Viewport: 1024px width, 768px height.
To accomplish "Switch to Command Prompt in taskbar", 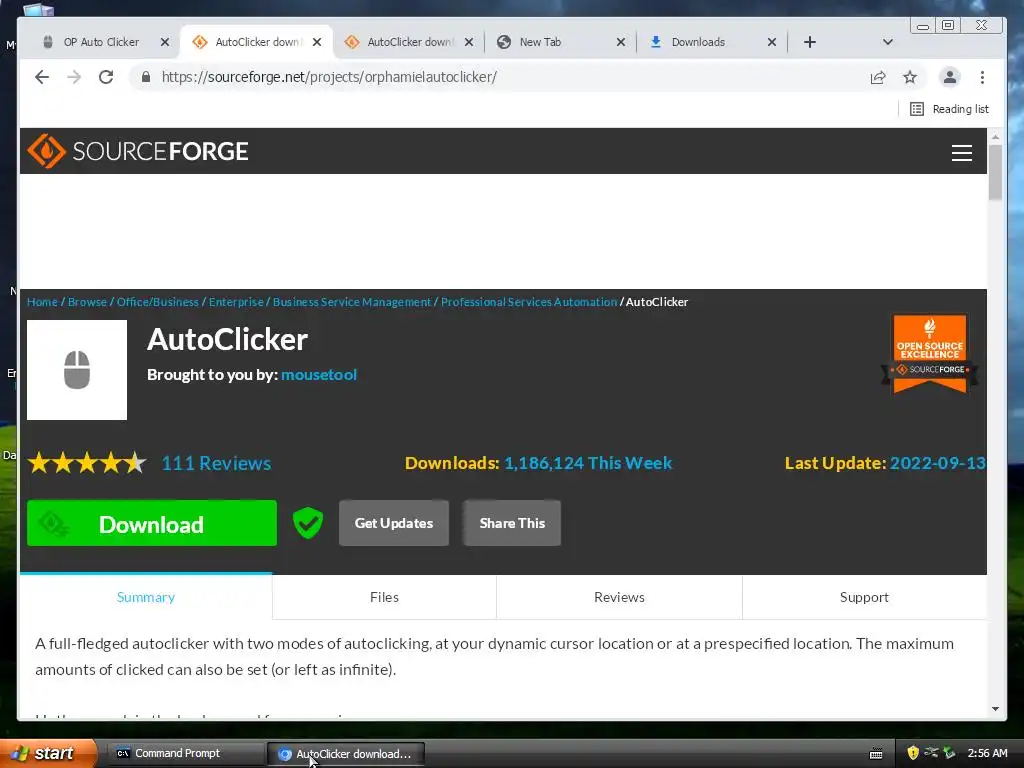I will (185, 753).
